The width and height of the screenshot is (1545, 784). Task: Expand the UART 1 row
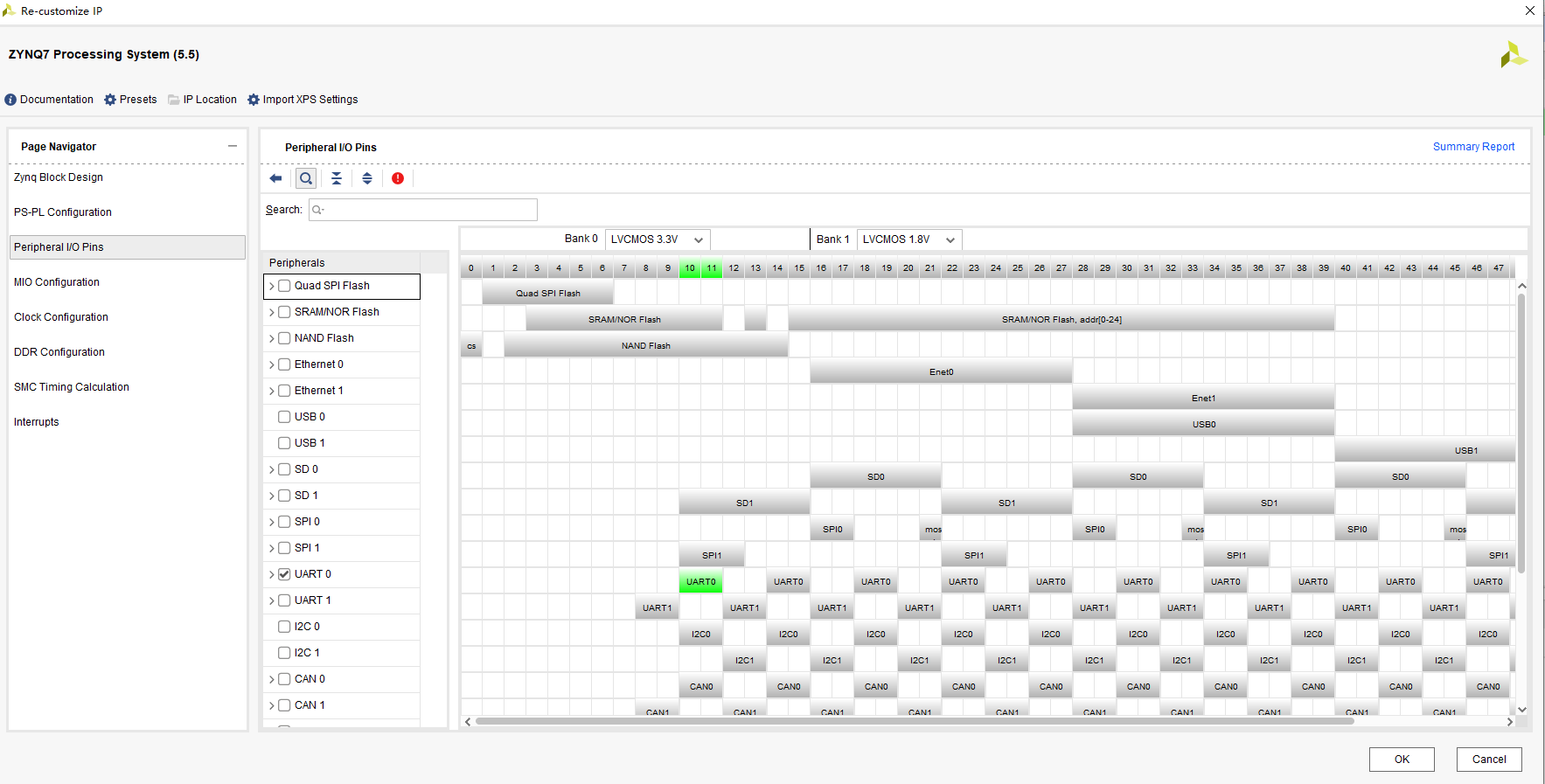tap(272, 600)
